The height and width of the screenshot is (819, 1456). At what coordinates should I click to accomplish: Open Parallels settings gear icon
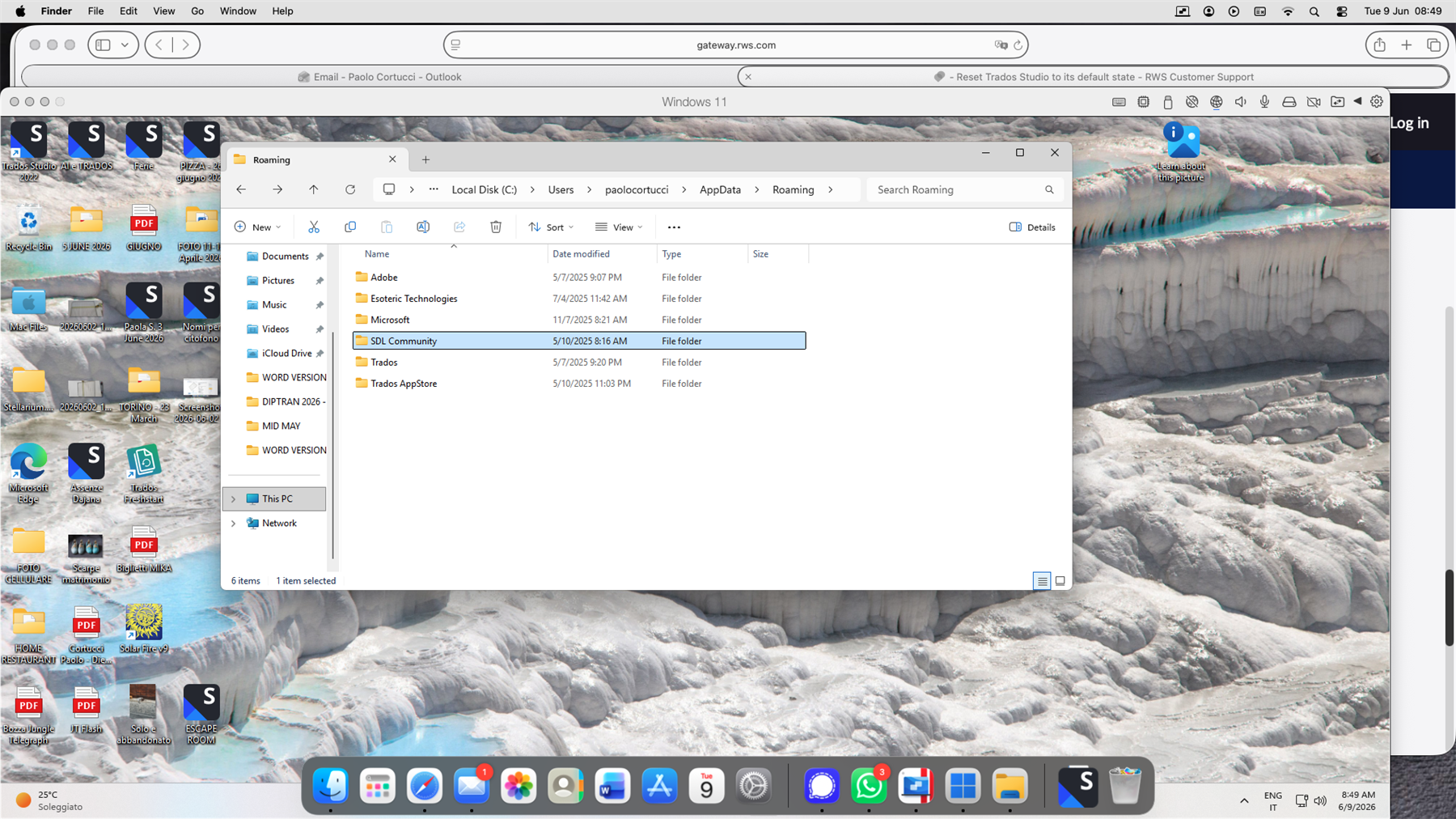tap(1377, 102)
